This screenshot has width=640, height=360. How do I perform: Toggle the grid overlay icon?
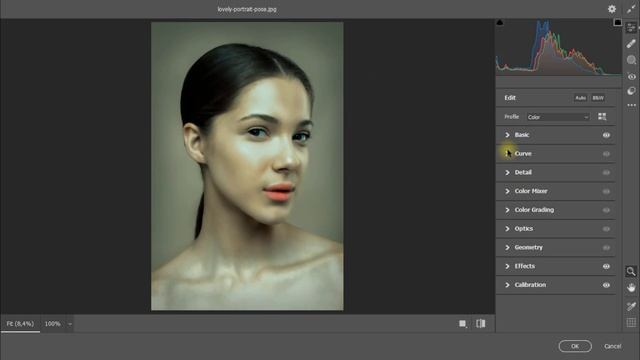pyautogui.click(x=631, y=322)
